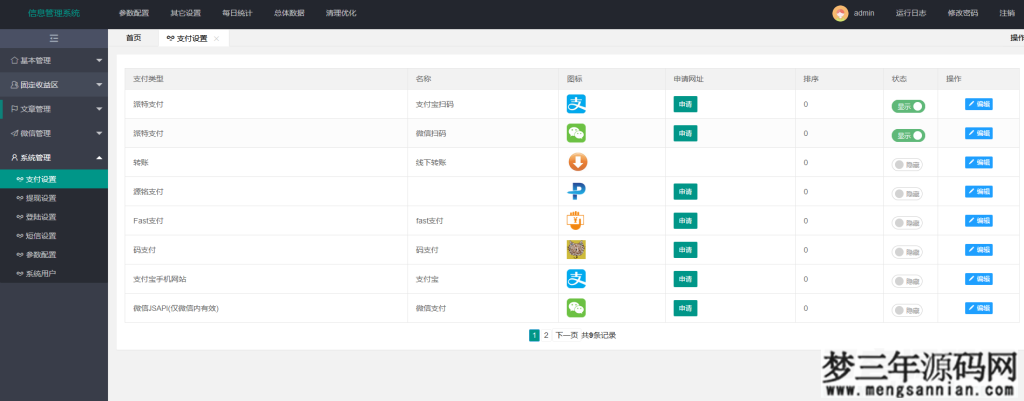Collapse the 系统管理 sidebar menu
Image resolution: width=1024 pixels, height=401 pixels.
(54, 157)
